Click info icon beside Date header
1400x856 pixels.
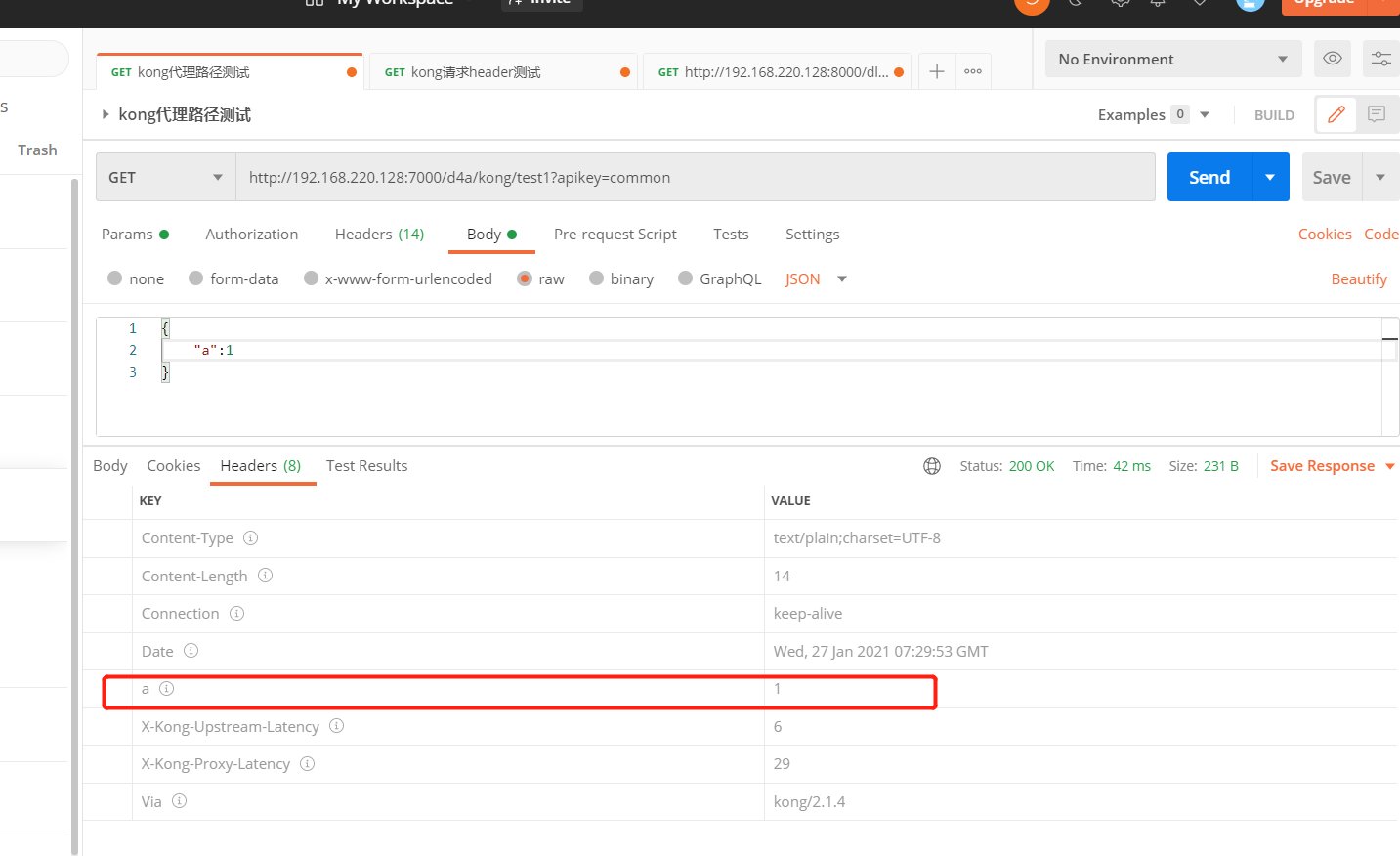(x=191, y=651)
